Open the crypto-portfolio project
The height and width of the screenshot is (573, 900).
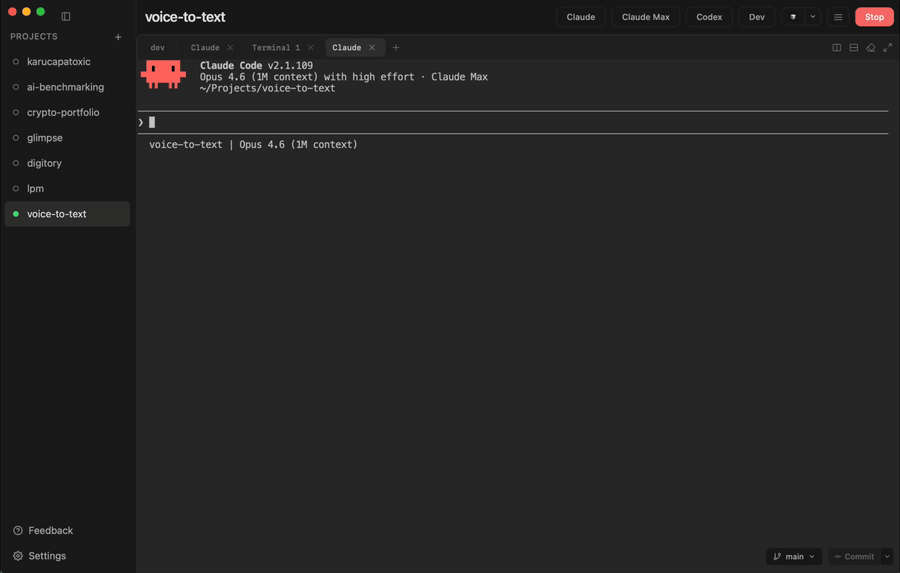pos(67,112)
